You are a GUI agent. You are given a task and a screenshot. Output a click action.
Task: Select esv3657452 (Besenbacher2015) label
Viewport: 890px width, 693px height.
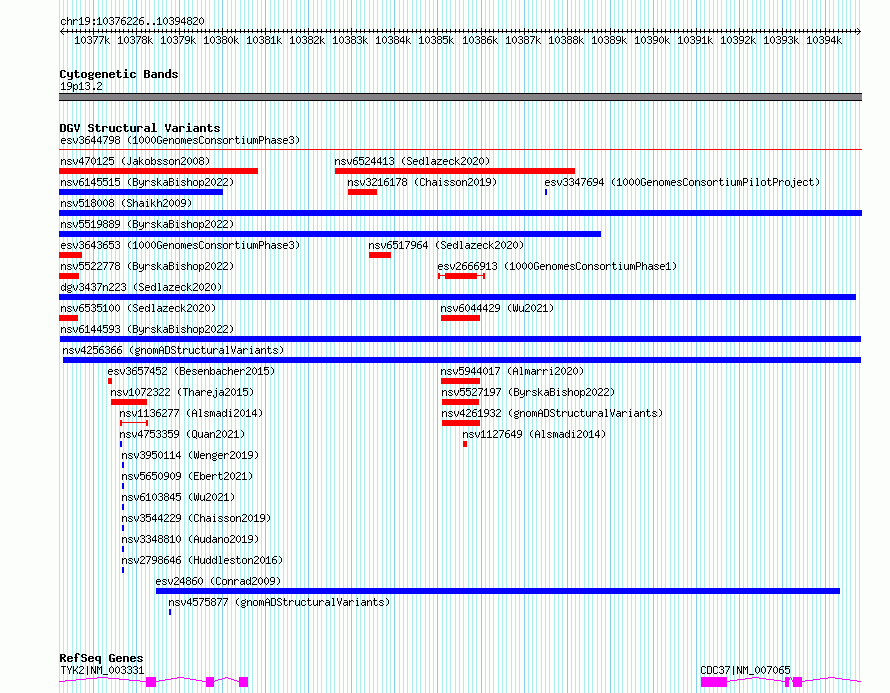[191, 371]
